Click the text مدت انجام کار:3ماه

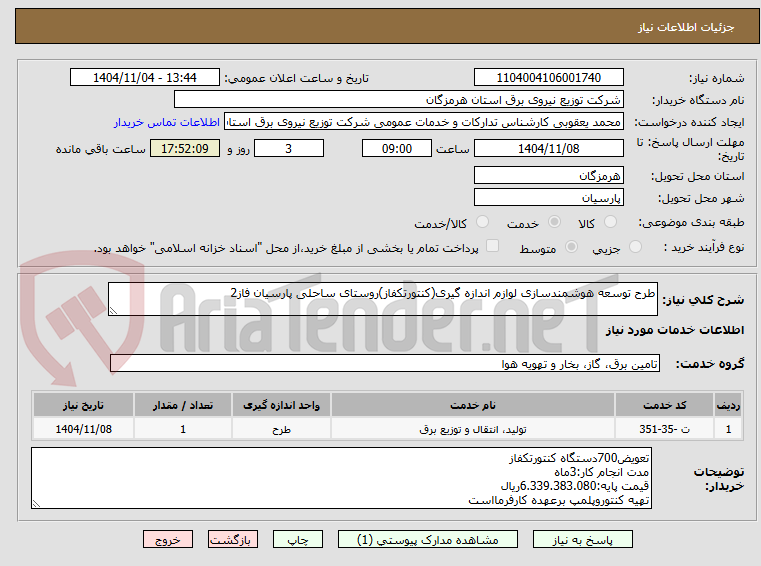coord(601,472)
